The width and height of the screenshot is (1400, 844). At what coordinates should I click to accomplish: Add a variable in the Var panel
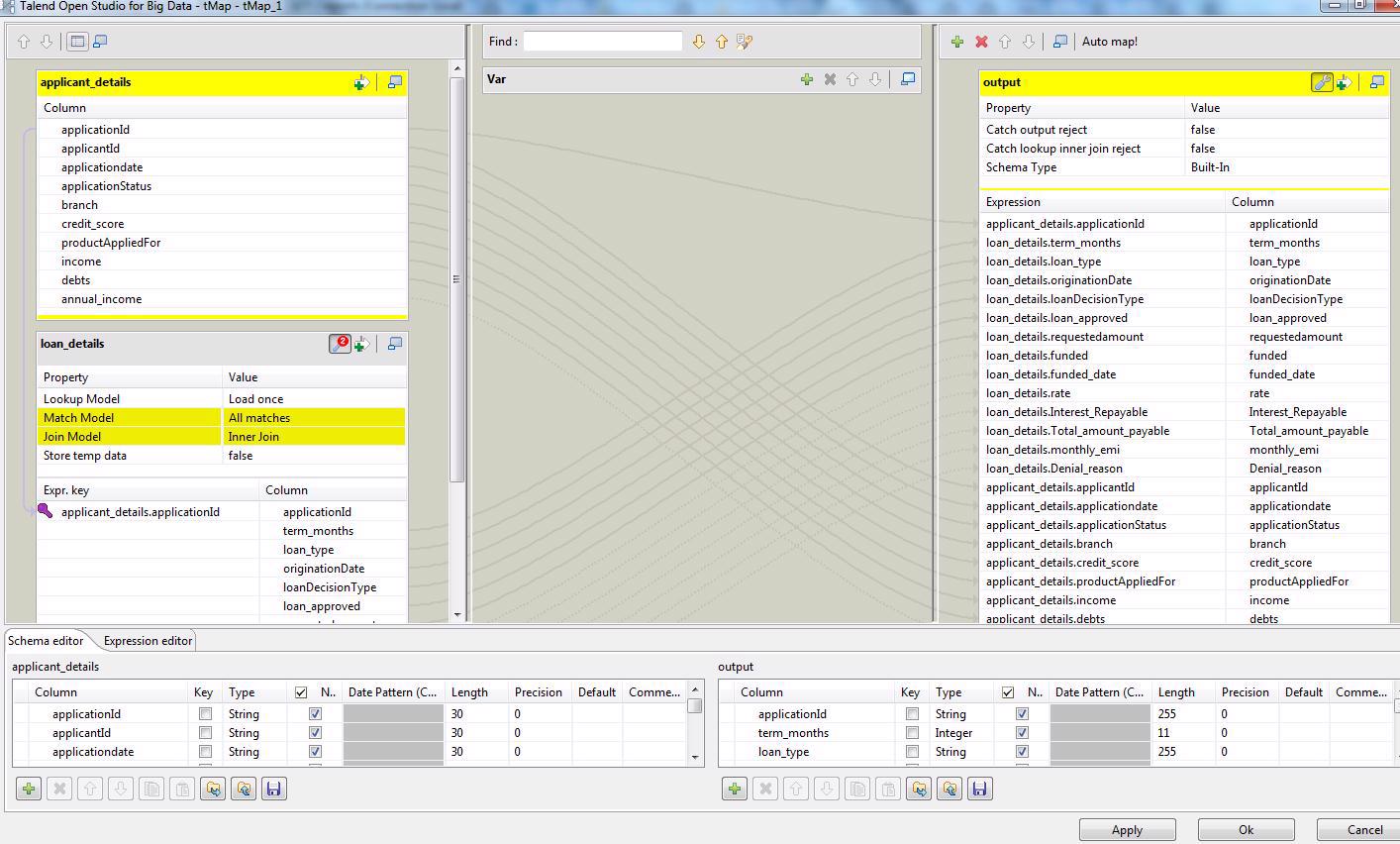pyautogui.click(x=807, y=79)
